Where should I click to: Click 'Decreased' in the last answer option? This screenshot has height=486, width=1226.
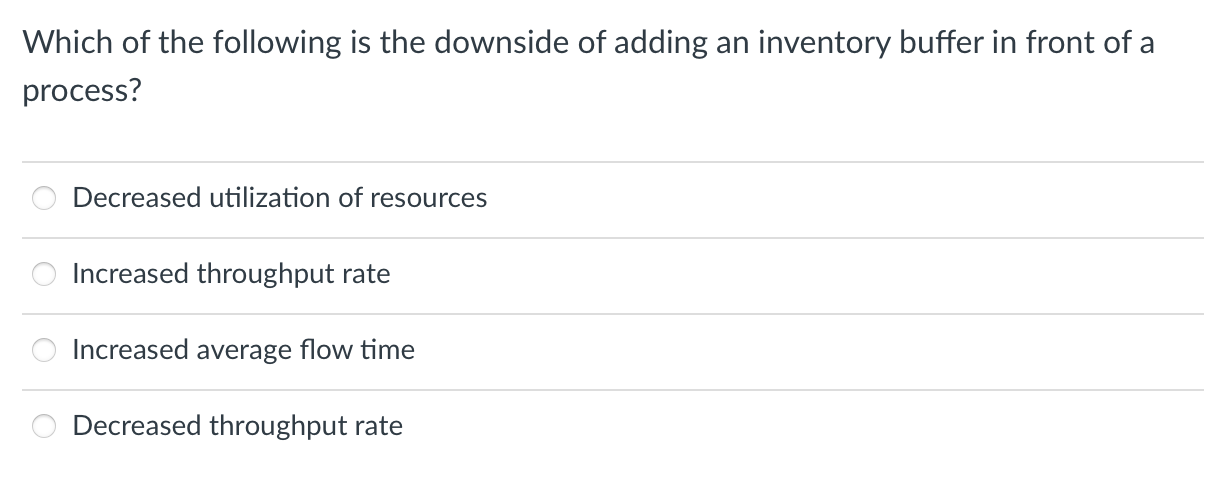point(136,426)
